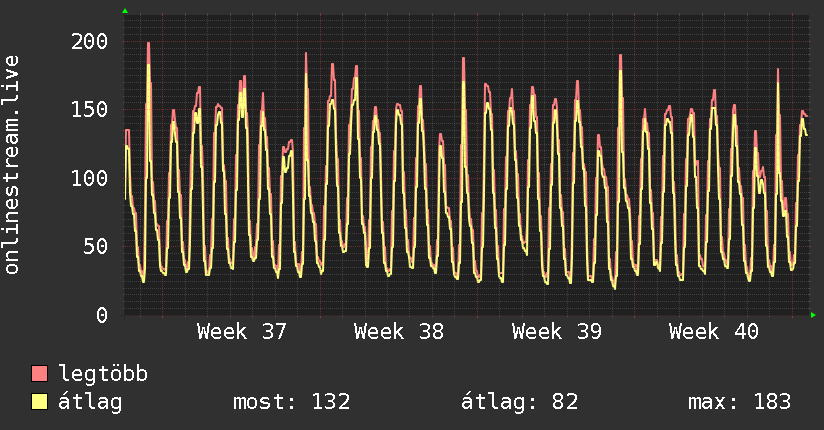Click the yellow átlag legend swatch
The image size is (824, 430).
(39, 401)
